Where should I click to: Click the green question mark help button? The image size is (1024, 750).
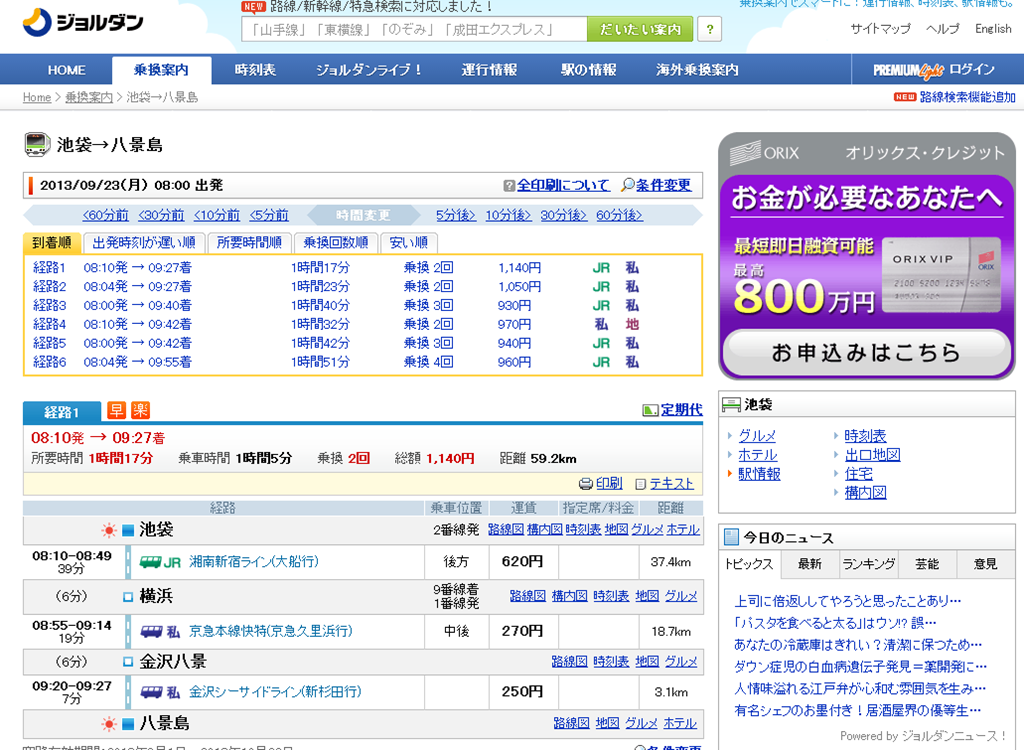click(x=709, y=30)
